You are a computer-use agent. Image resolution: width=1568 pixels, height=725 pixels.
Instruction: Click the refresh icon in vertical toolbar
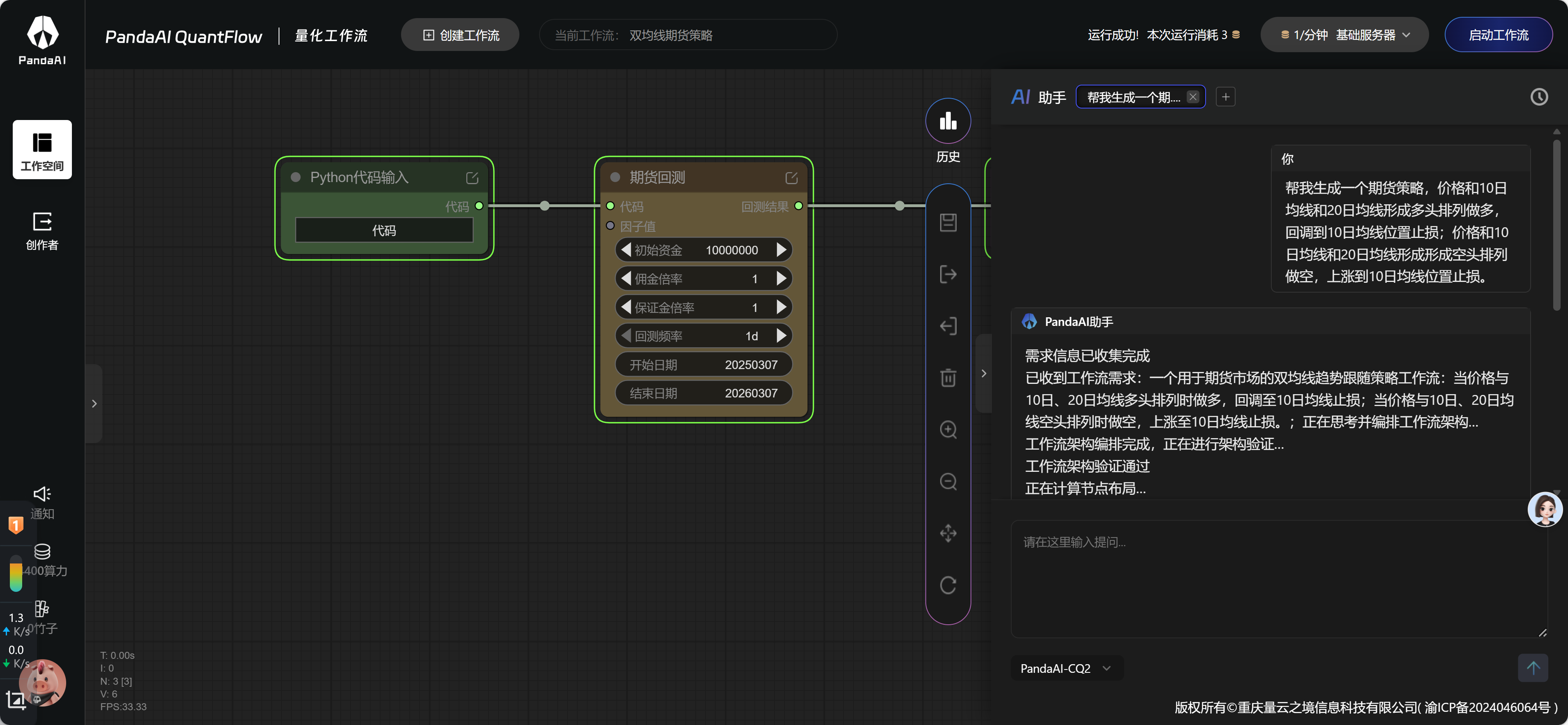[x=948, y=585]
